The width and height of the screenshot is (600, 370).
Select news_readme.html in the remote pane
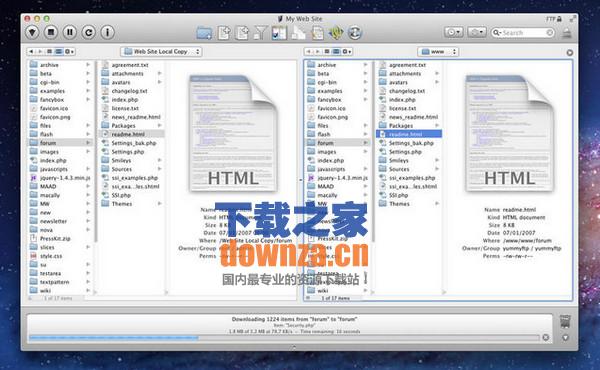(x=413, y=117)
